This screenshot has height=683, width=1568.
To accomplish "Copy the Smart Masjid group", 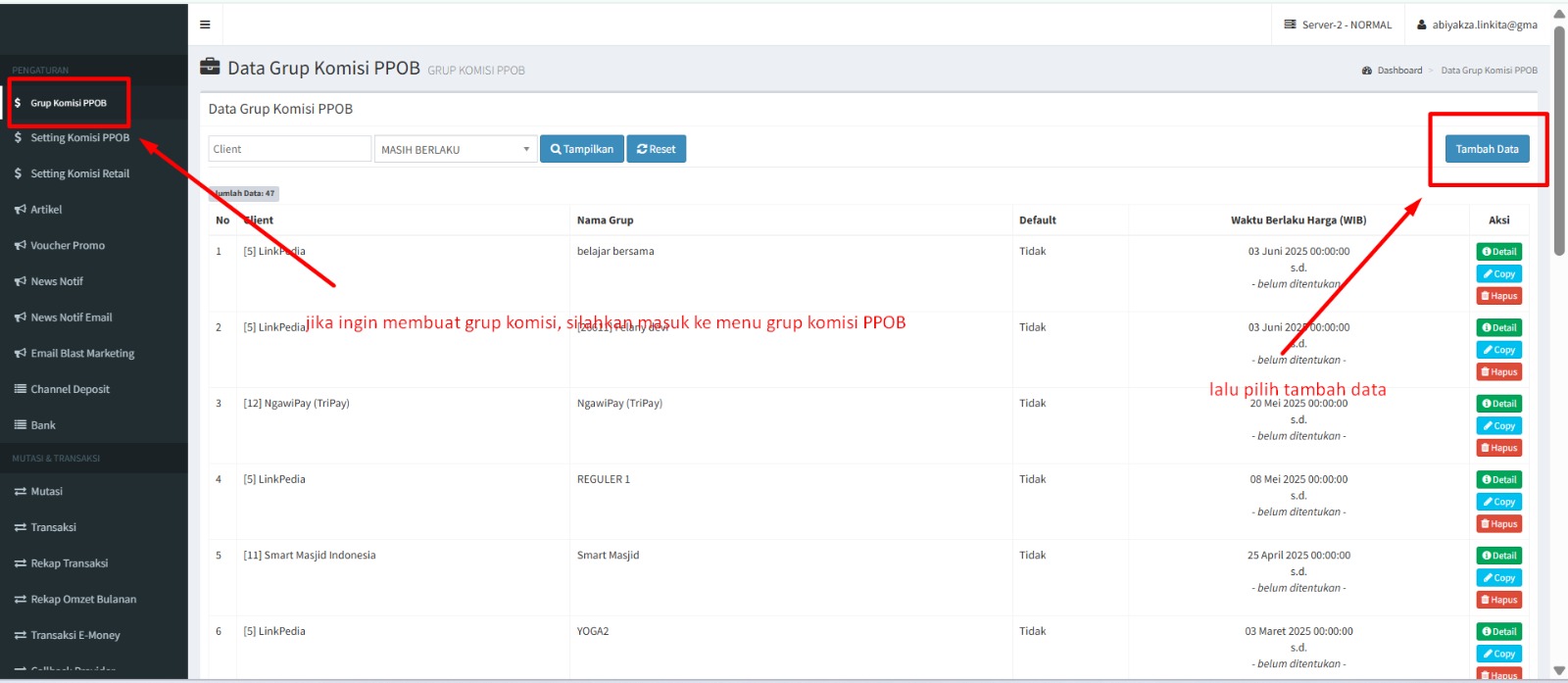I will point(1499,578).
